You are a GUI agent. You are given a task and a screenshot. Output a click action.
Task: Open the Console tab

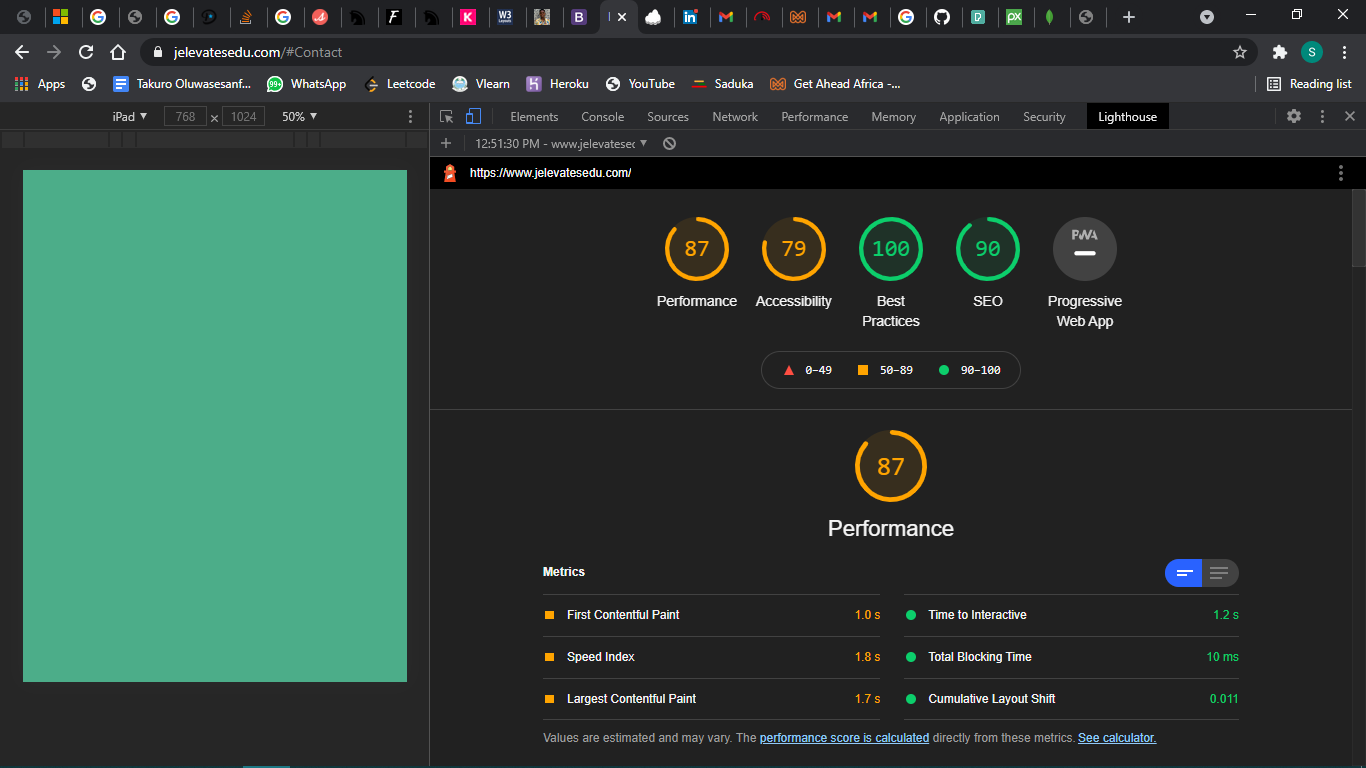(x=602, y=117)
